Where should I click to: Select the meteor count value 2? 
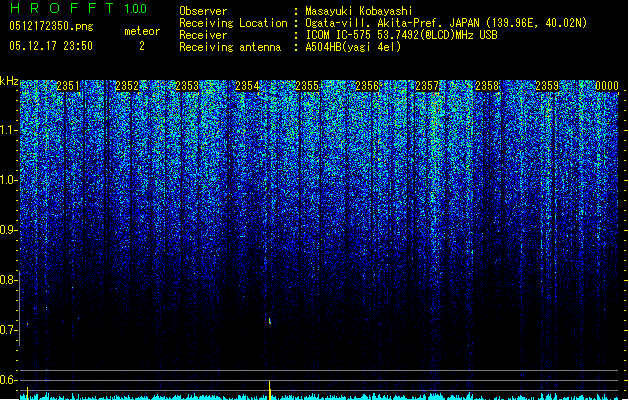tap(142, 46)
